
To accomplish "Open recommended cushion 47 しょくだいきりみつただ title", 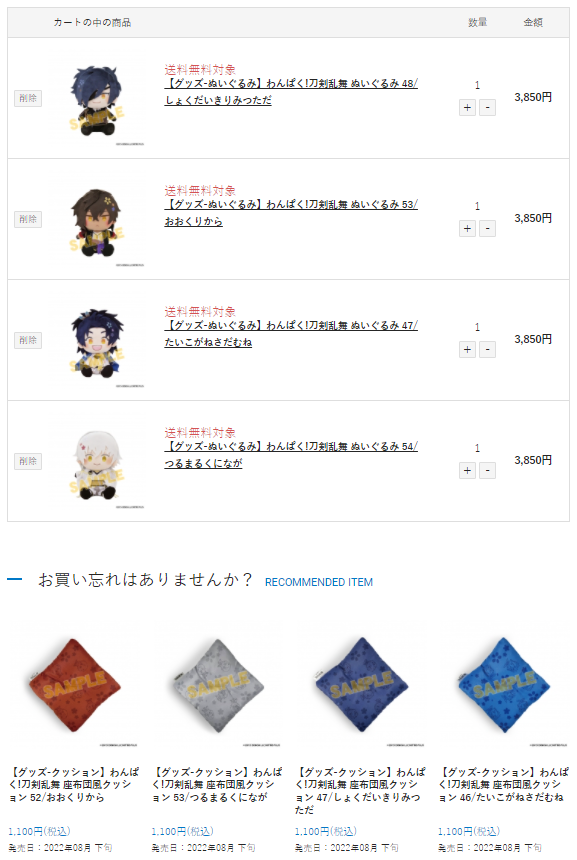I will point(360,790).
